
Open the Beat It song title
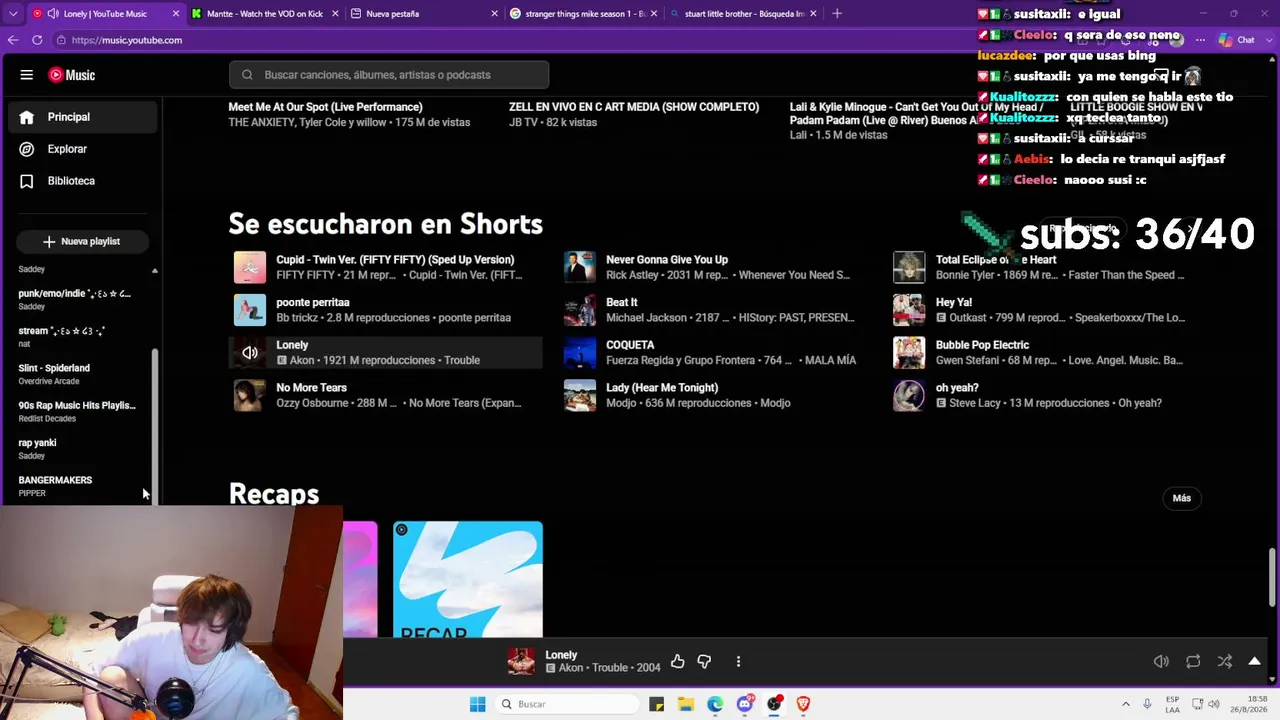click(x=622, y=302)
